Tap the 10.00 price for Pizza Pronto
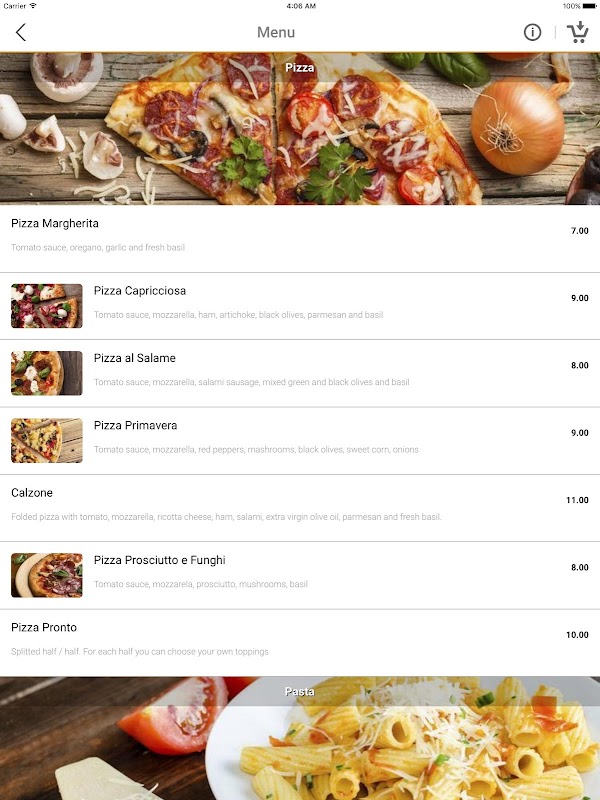Screen dimensions: 600x800 tap(577, 635)
